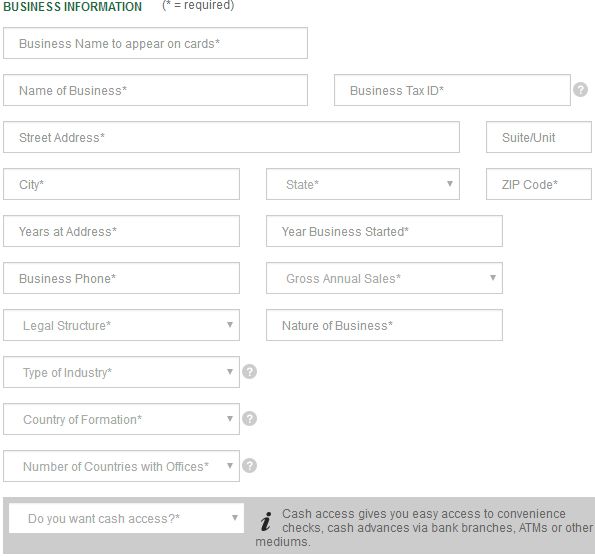Click the help icon beside Business Tax ID
This screenshot has height=557, width=595.
click(580, 90)
